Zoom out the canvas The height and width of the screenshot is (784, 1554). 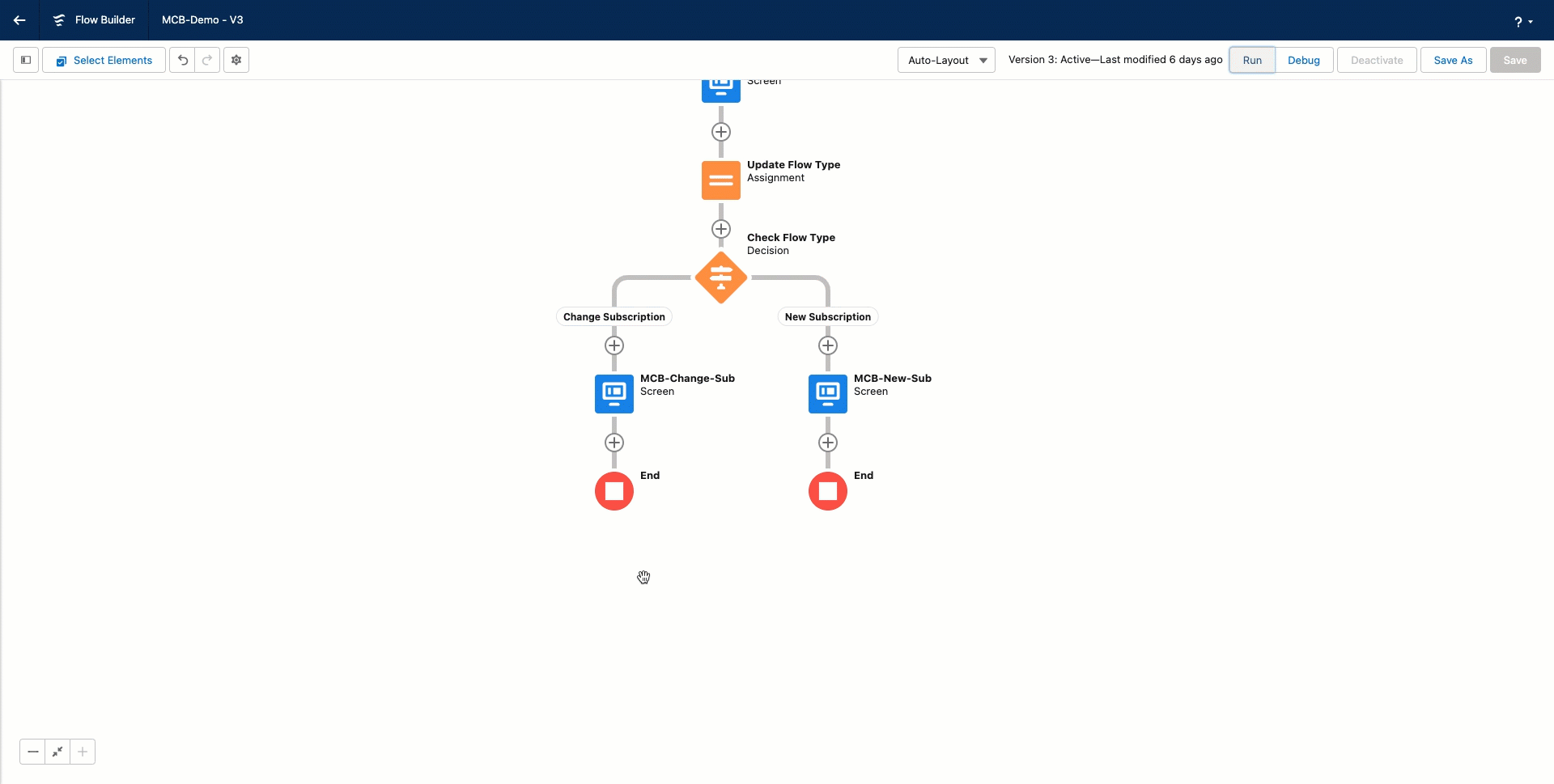(32, 752)
